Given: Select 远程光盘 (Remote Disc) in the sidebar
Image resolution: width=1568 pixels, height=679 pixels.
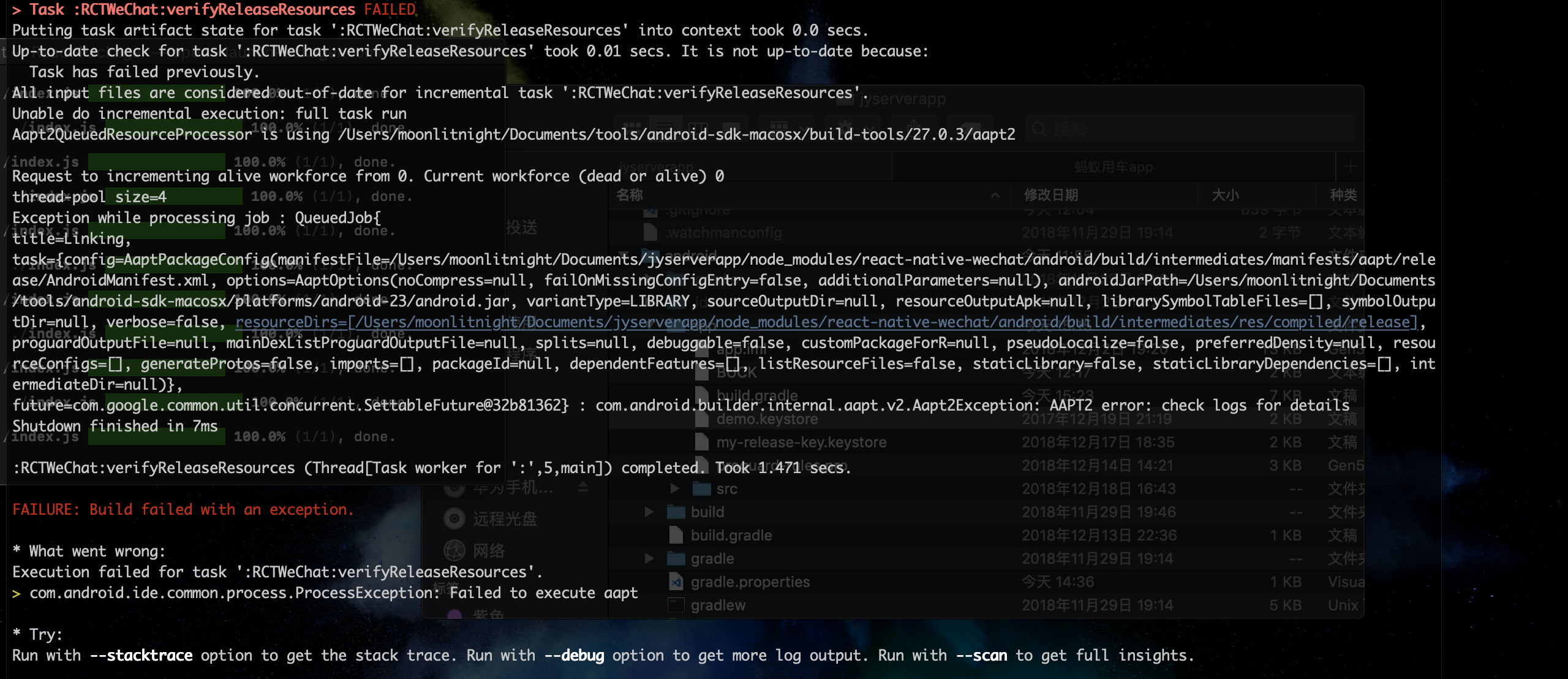Looking at the screenshot, I should [503, 518].
